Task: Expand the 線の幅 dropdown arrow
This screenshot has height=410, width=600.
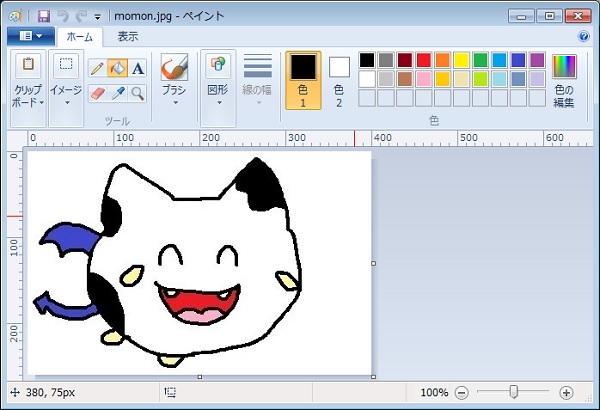Action: pos(259,103)
